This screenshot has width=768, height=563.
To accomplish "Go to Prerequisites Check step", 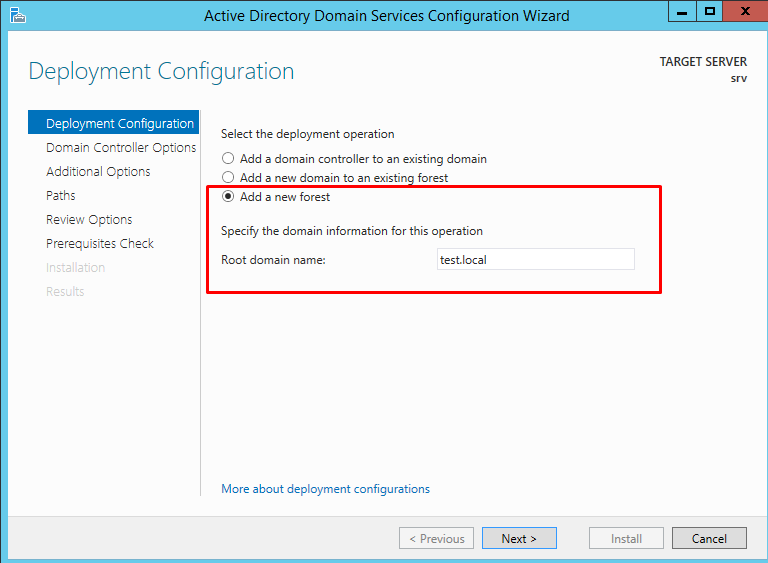I will click(x=100, y=244).
